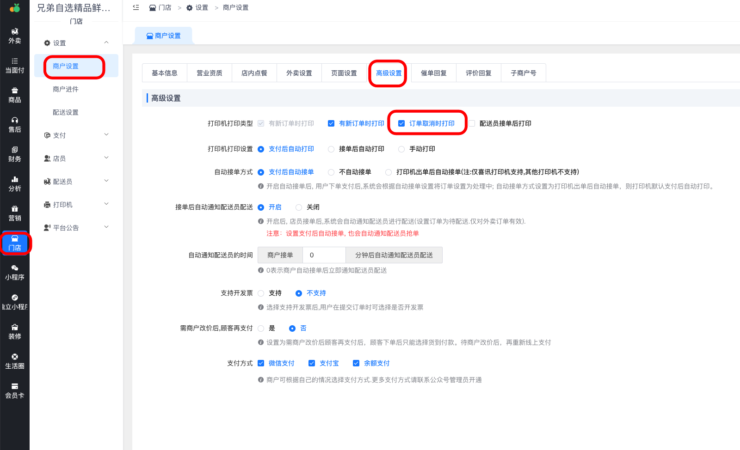
Task: Open the 小程序 sidebar icon
Action: pos(14,273)
